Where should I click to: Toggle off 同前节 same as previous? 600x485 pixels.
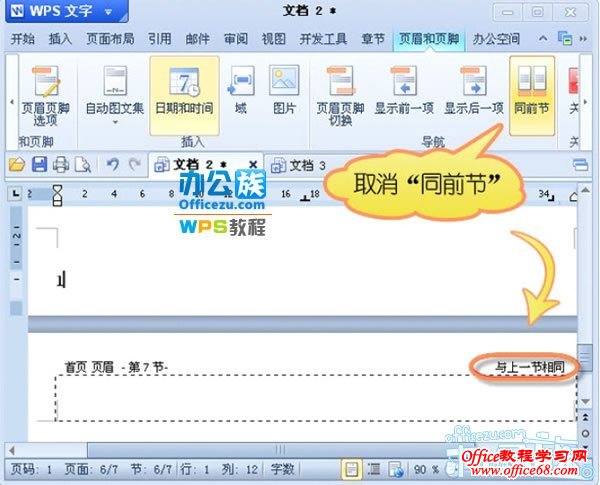tap(532, 96)
